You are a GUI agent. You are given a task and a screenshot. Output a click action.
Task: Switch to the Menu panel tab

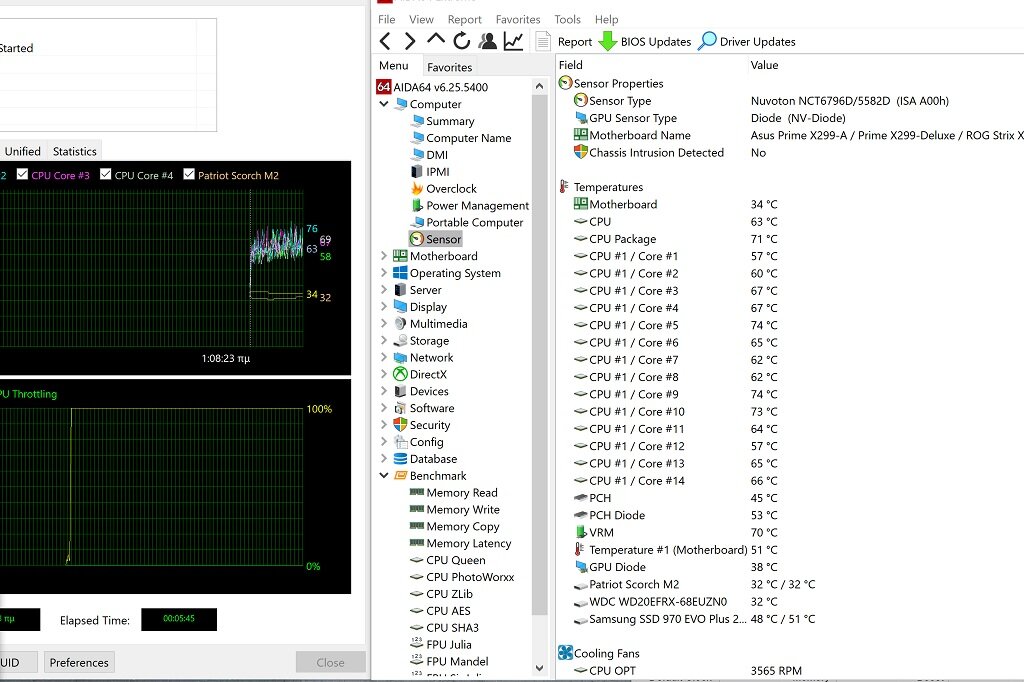(x=393, y=65)
